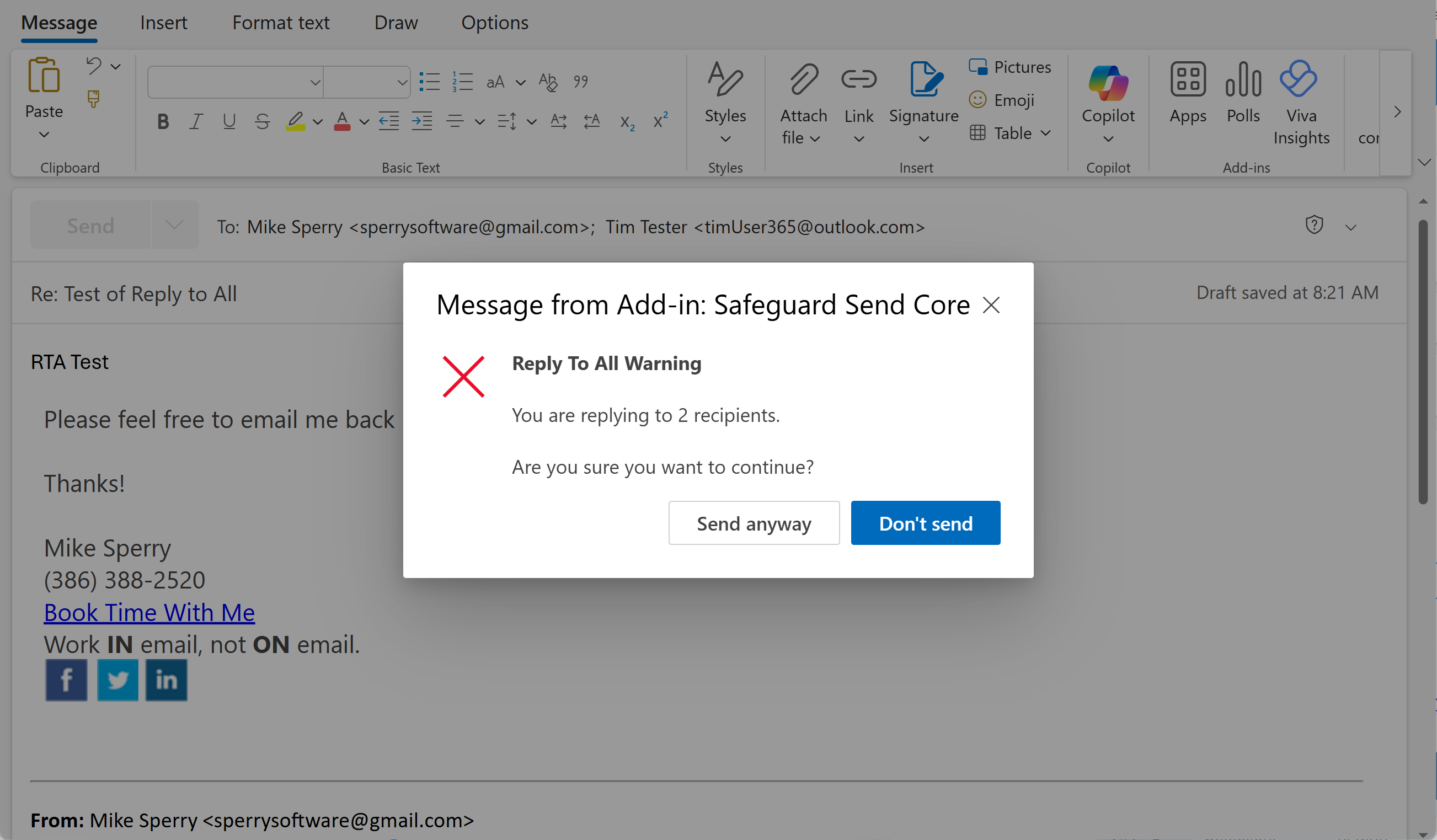Click the line spacing icon
1437x840 pixels.
[x=507, y=121]
